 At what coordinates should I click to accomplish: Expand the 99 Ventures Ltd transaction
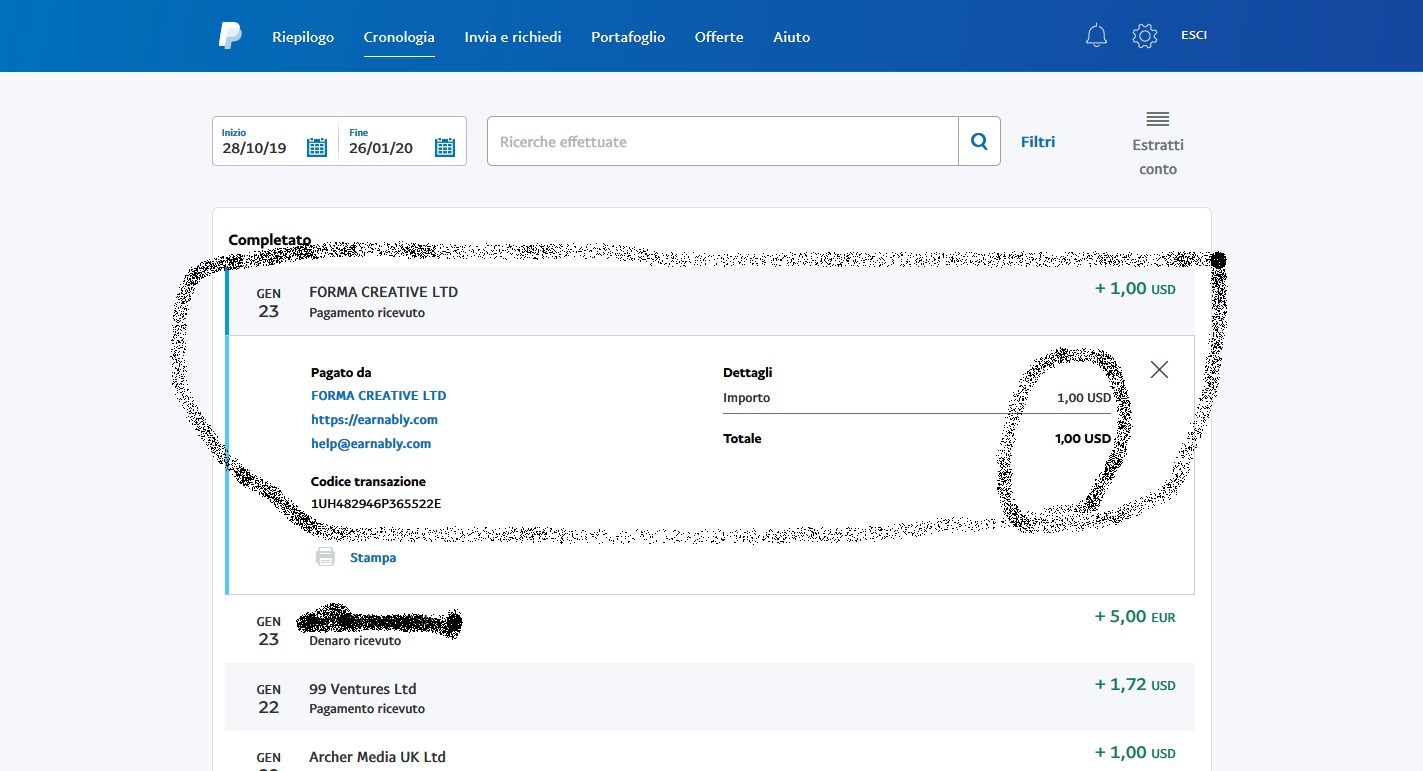(710, 697)
